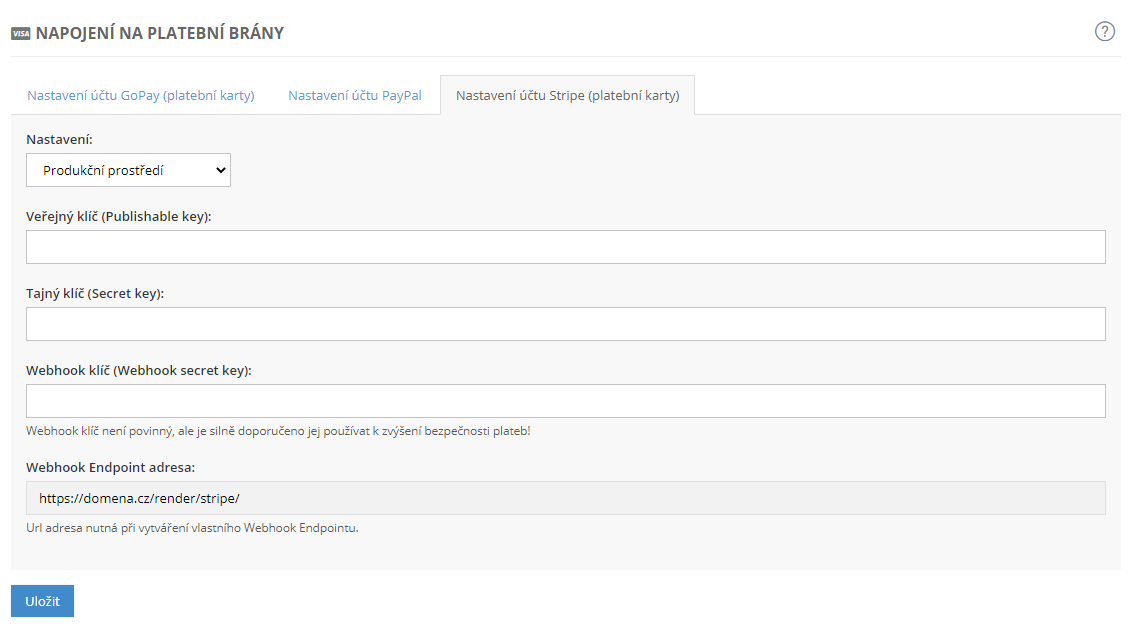Switch to Nastavení účtu GoPay tab

click(141, 96)
